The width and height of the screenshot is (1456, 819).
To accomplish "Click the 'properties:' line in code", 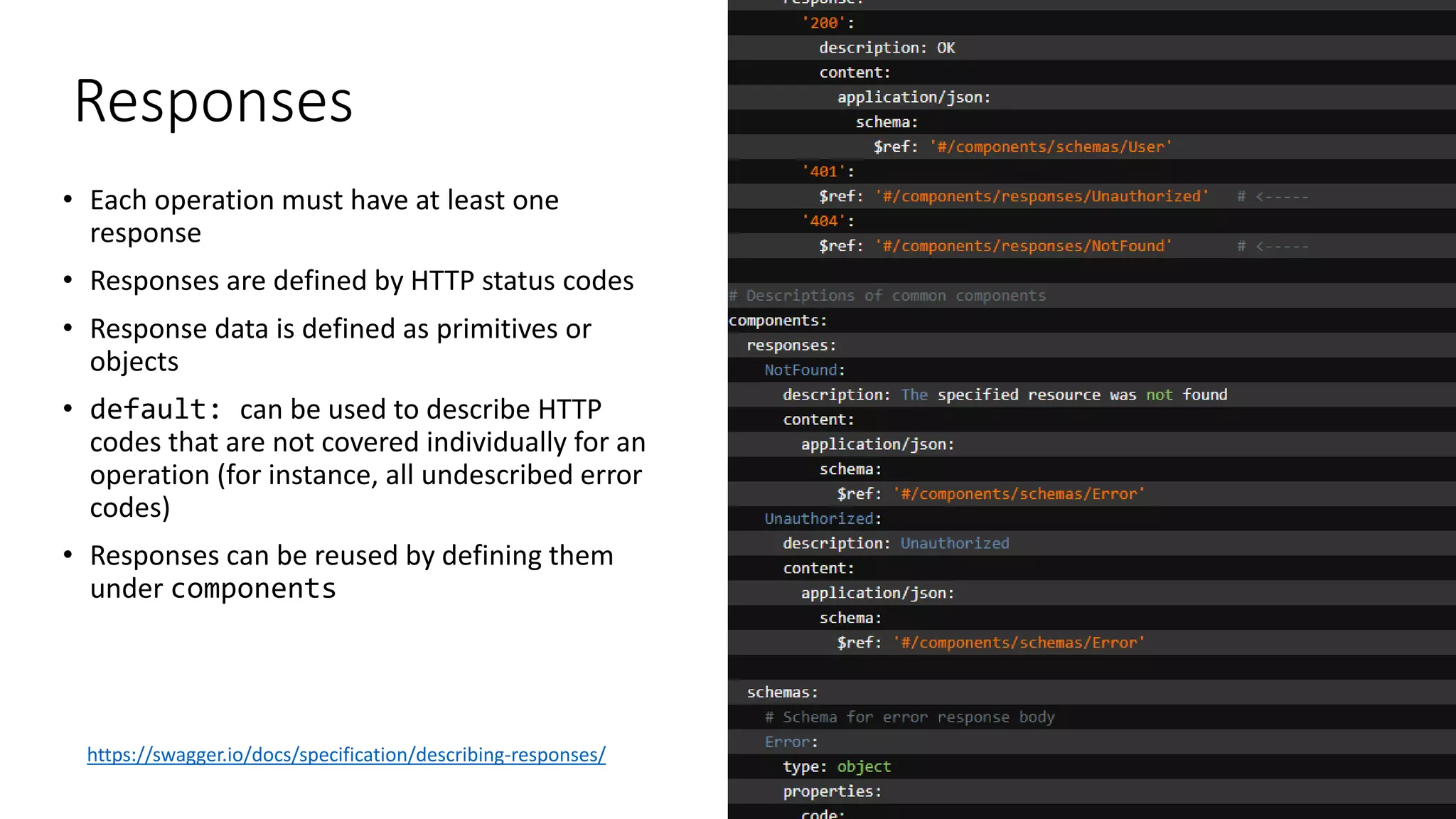I will [832, 791].
